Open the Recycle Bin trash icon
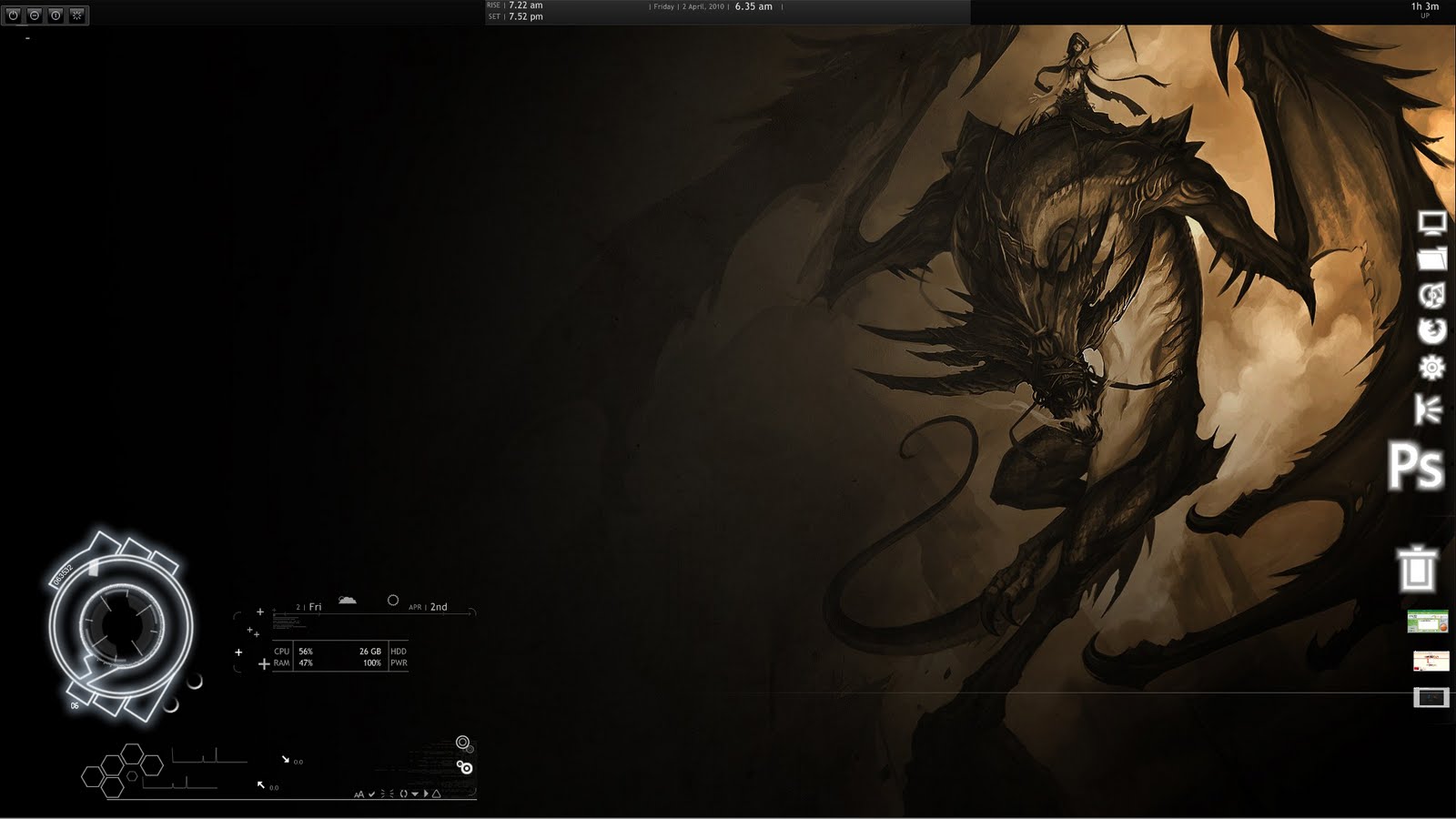 click(1417, 567)
